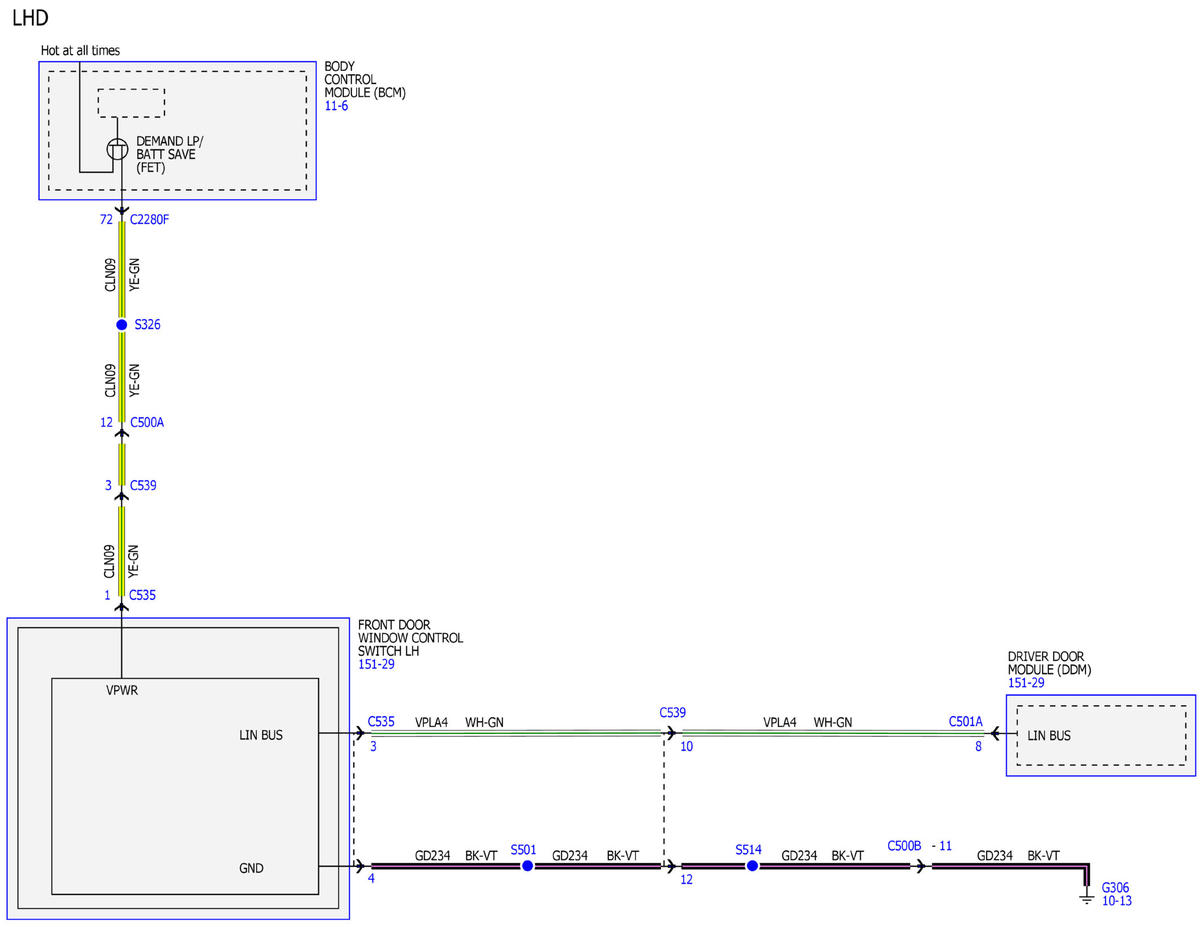Click the "GND" terminal label
Image resolution: width=1200 pixels, height=927 pixels.
[251, 868]
